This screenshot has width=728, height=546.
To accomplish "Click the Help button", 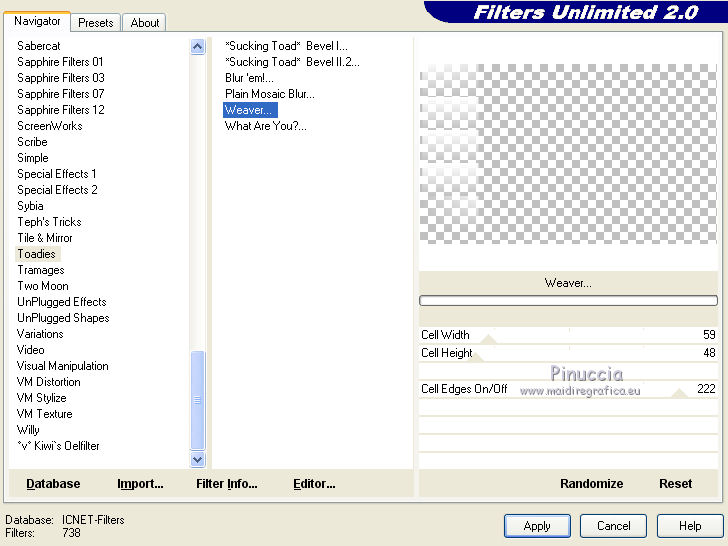I will click(690, 526).
